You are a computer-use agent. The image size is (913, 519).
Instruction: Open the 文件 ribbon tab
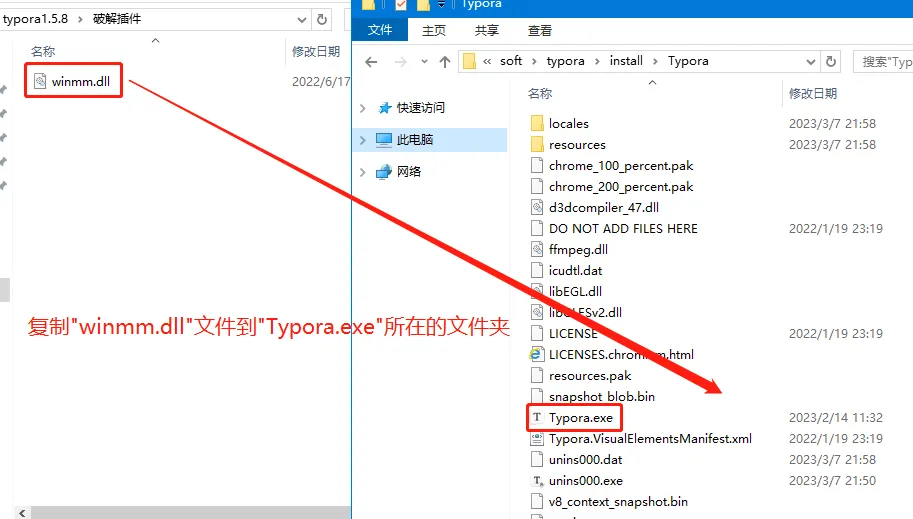click(380, 30)
